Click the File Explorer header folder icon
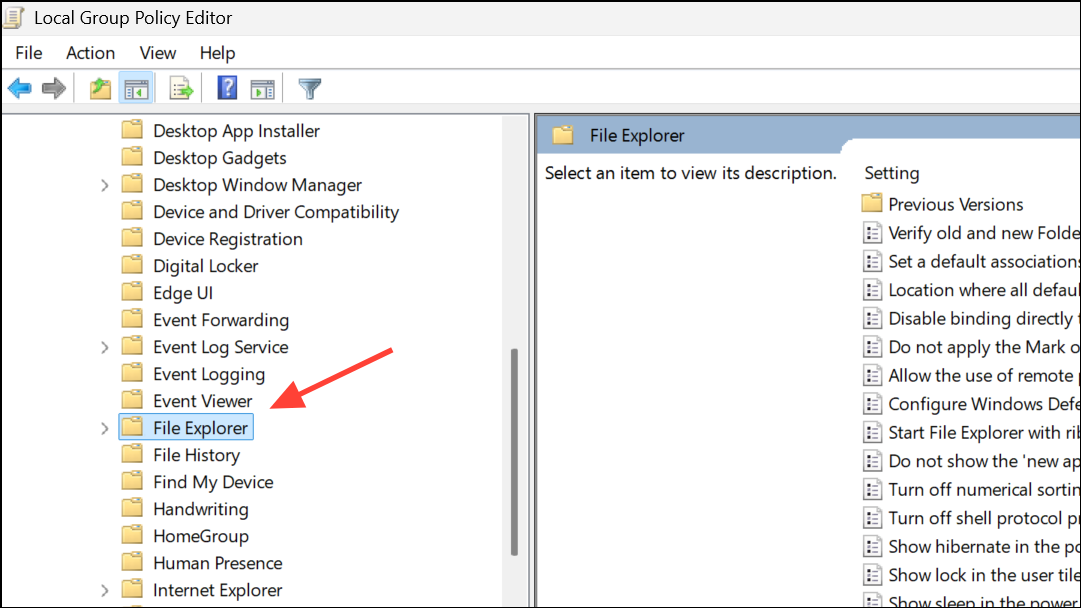Image resolution: width=1081 pixels, height=608 pixels. [563, 135]
